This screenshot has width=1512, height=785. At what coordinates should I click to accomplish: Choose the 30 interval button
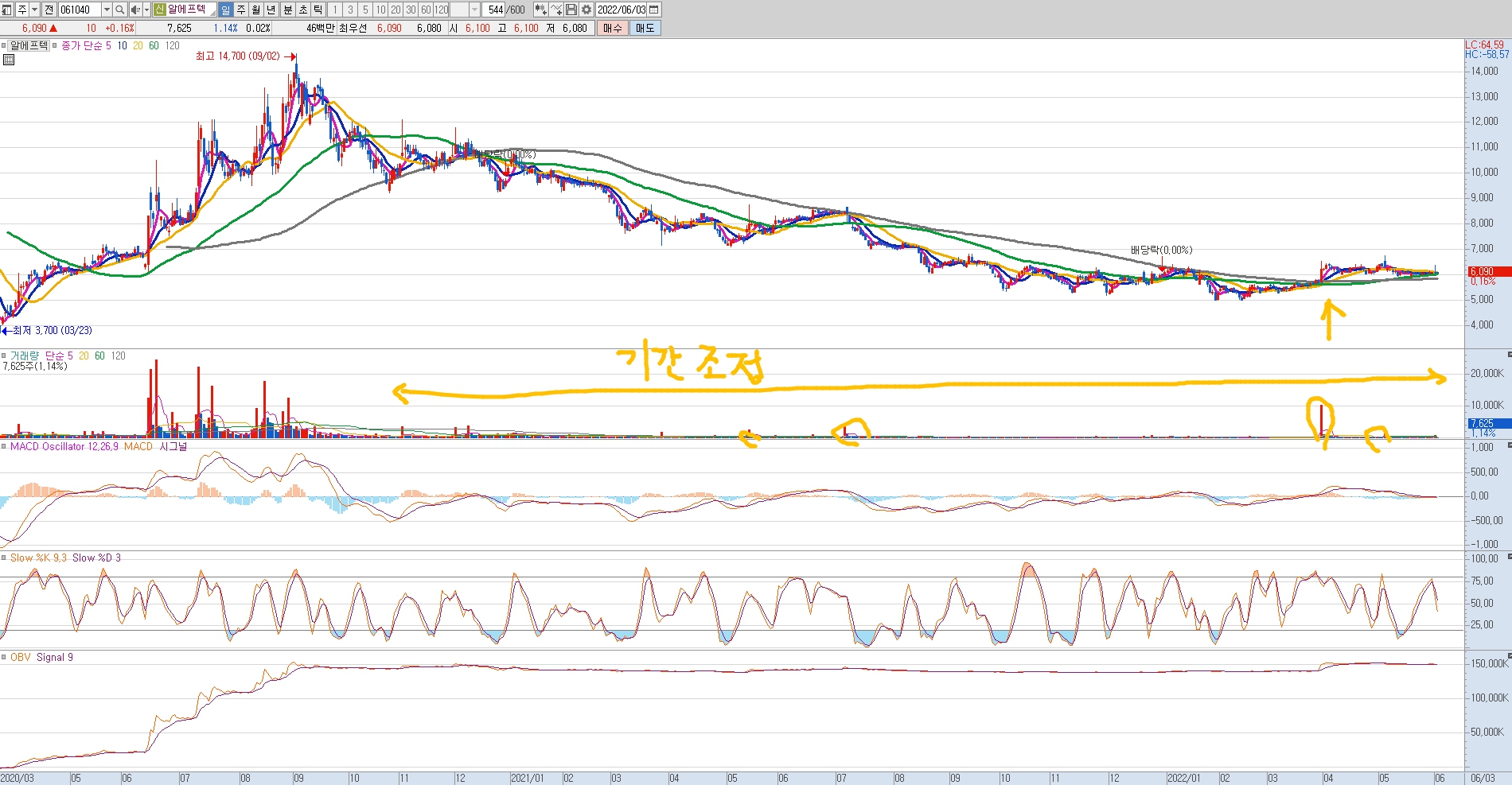coord(411,10)
